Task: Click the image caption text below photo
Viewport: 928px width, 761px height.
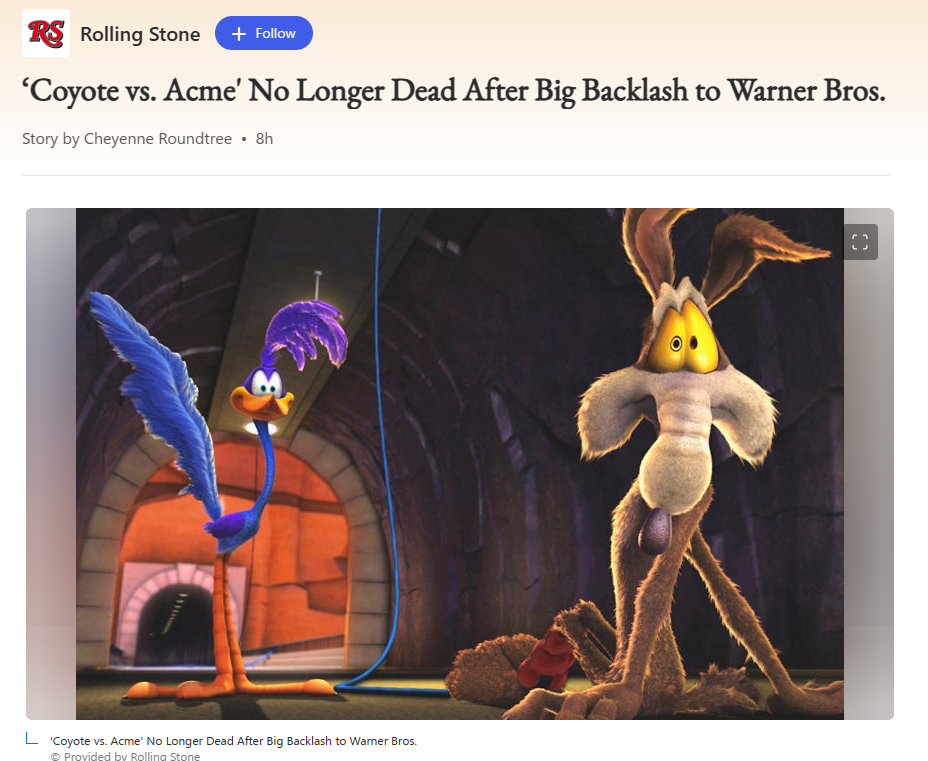Action: (234, 741)
